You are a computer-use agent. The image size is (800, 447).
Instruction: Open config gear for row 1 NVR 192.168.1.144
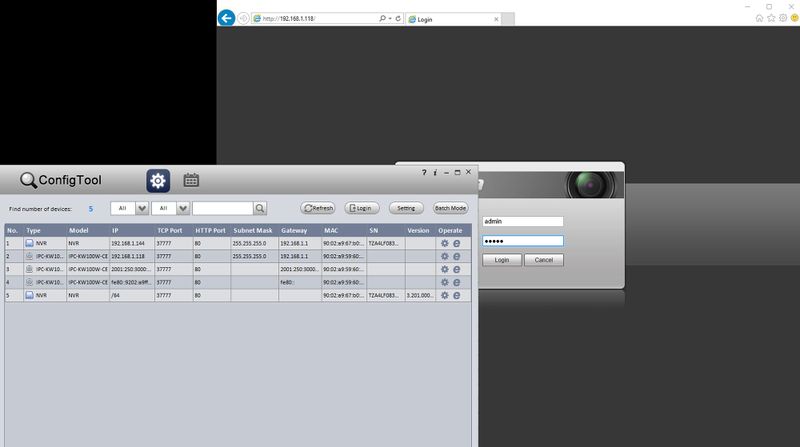[x=445, y=243]
